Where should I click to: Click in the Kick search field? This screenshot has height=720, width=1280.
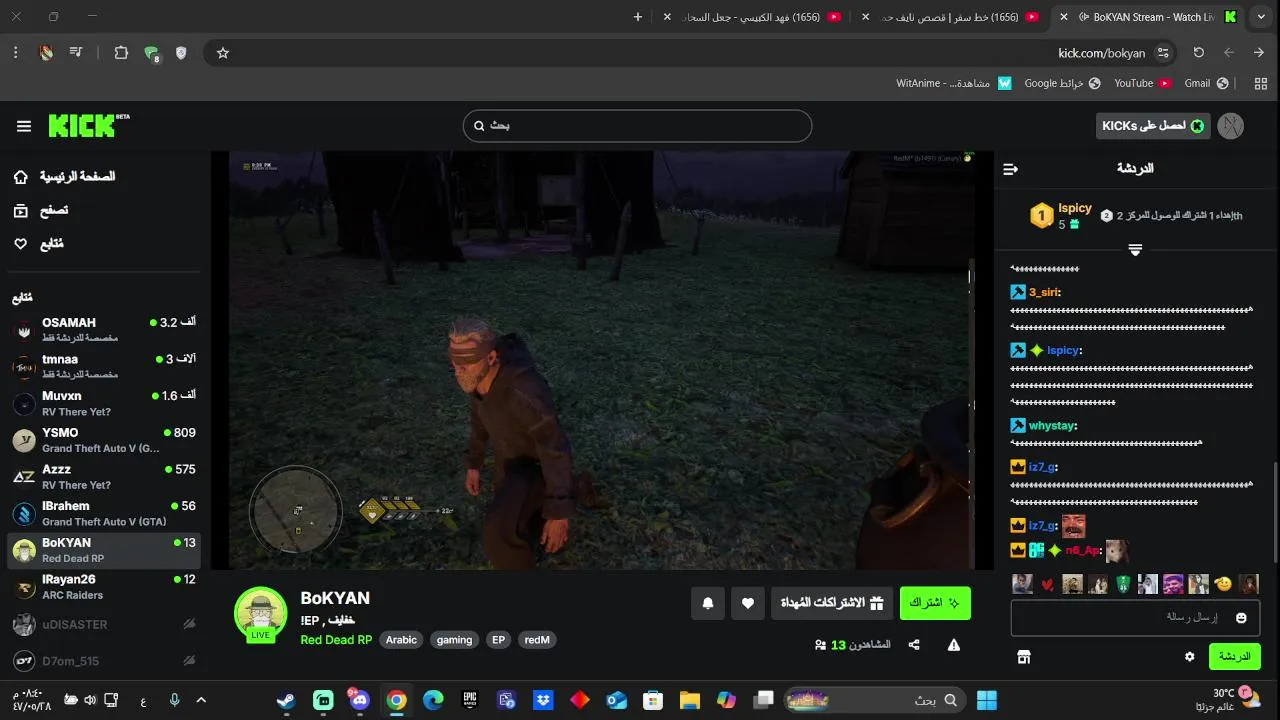tap(637, 126)
